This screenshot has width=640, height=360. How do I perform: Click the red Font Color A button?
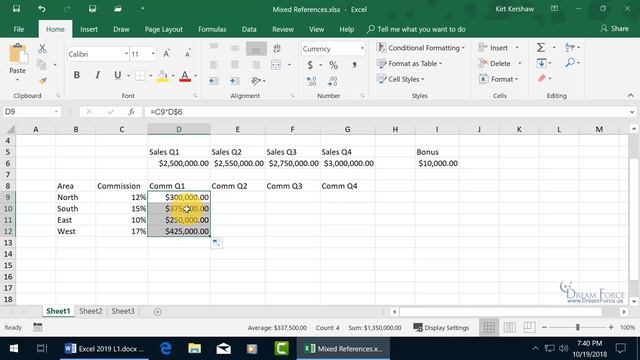coord(185,76)
